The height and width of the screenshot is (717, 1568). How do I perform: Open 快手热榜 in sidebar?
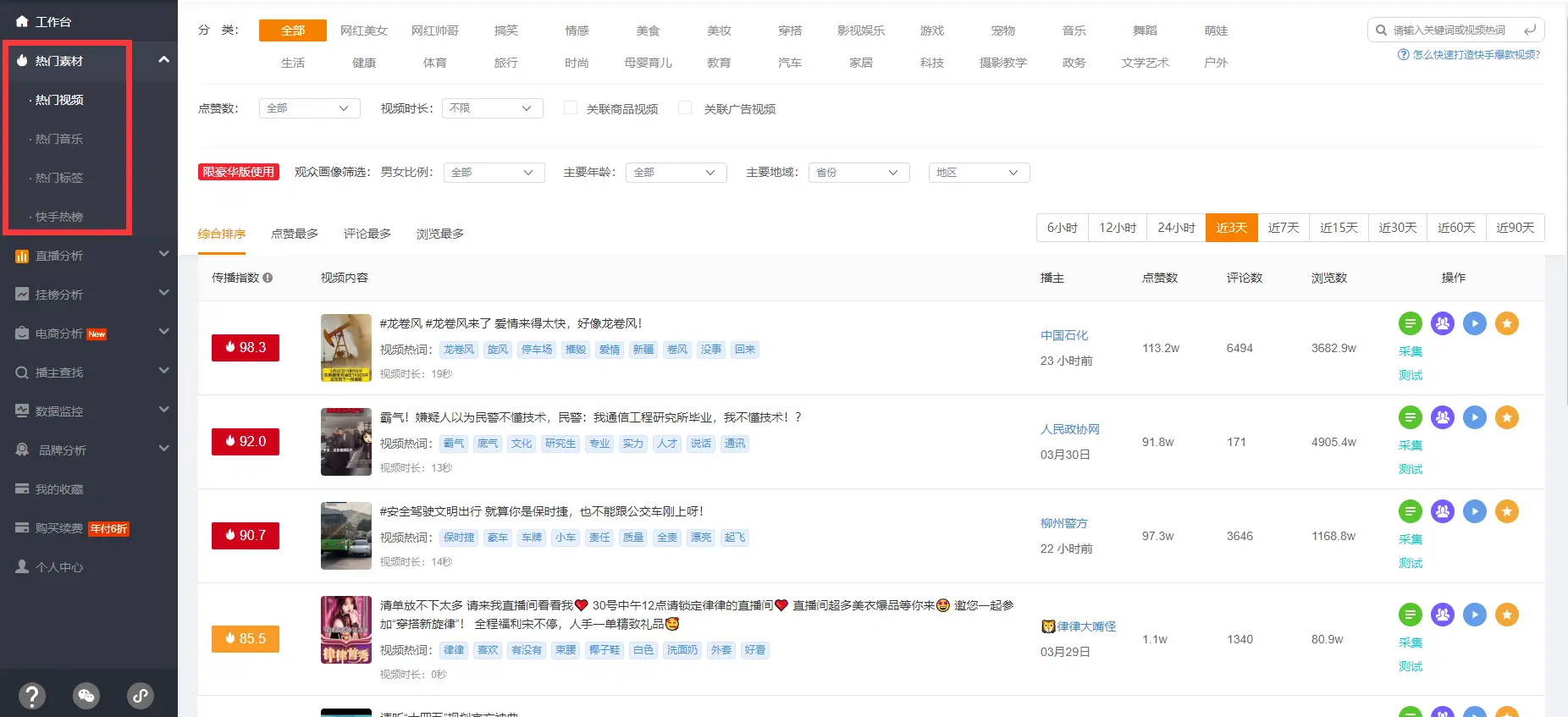(59, 217)
